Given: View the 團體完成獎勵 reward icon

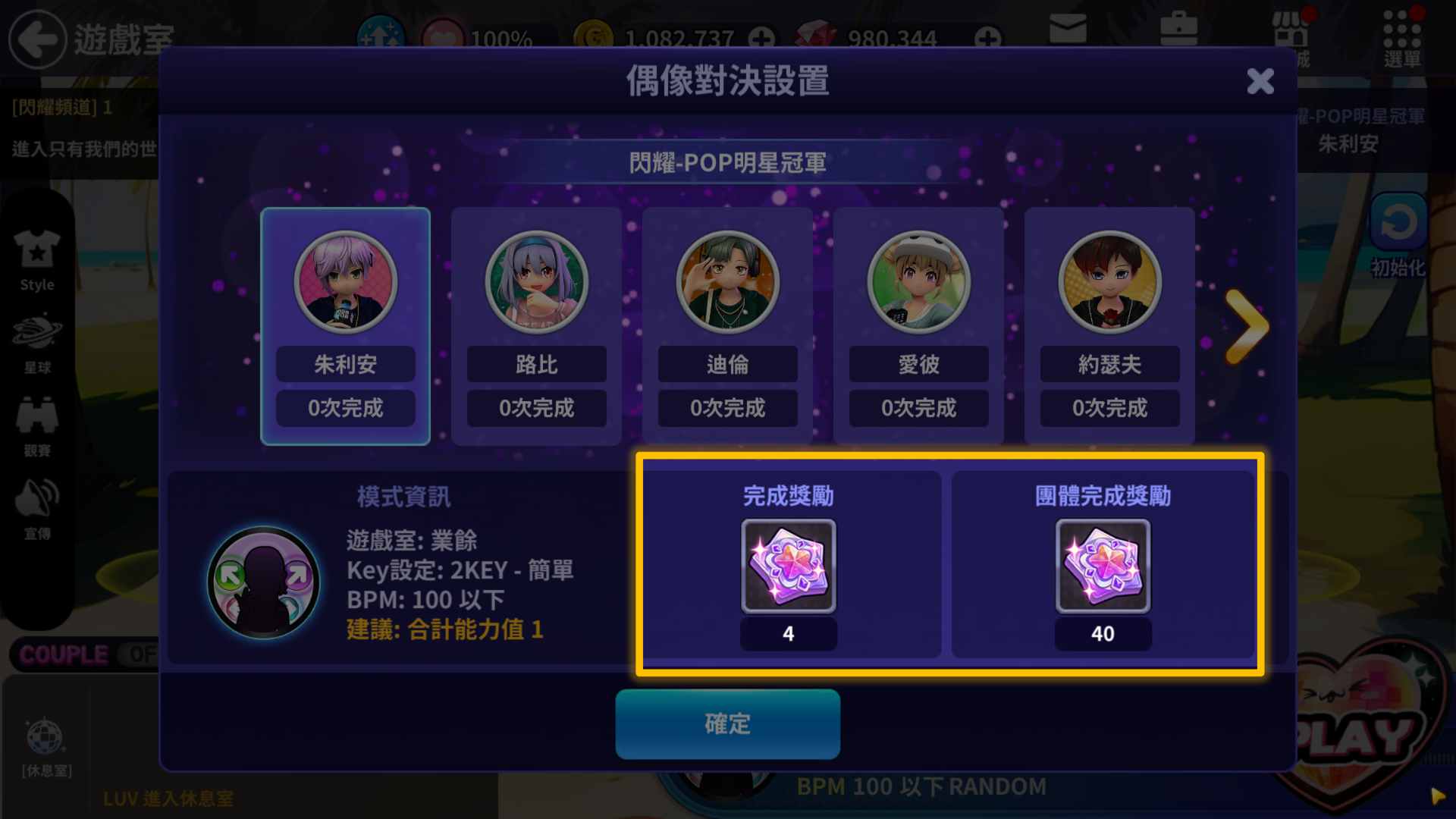Looking at the screenshot, I should (1103, 566).
